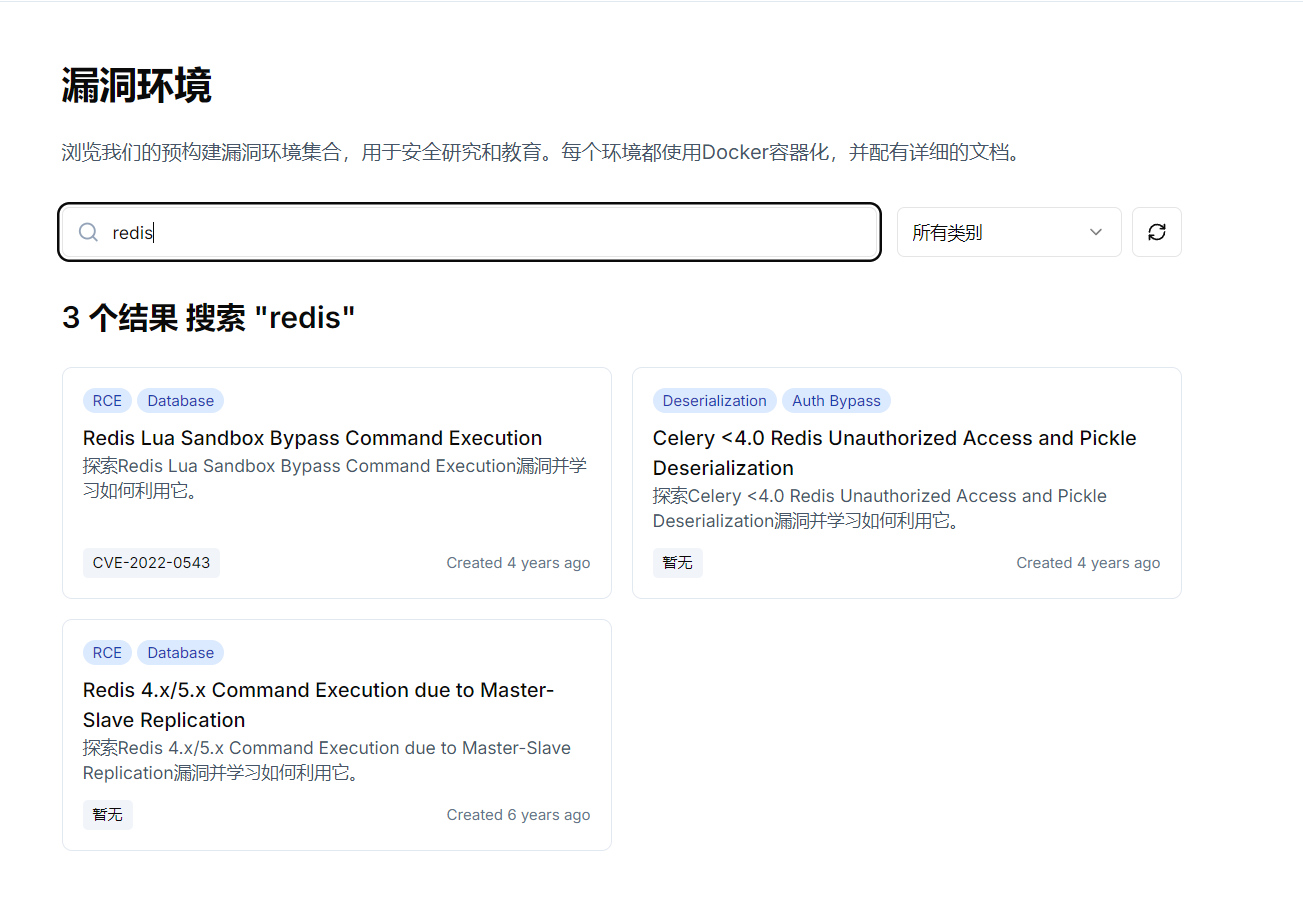The width and height of the screenshot is (1303, 905).
Task: Click the Auth Bypass tag
Action: (x=836, y=401)
